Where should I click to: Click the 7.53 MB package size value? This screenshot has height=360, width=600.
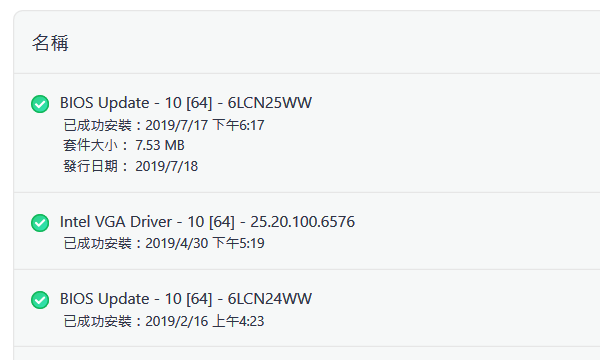tap(160, 145)
